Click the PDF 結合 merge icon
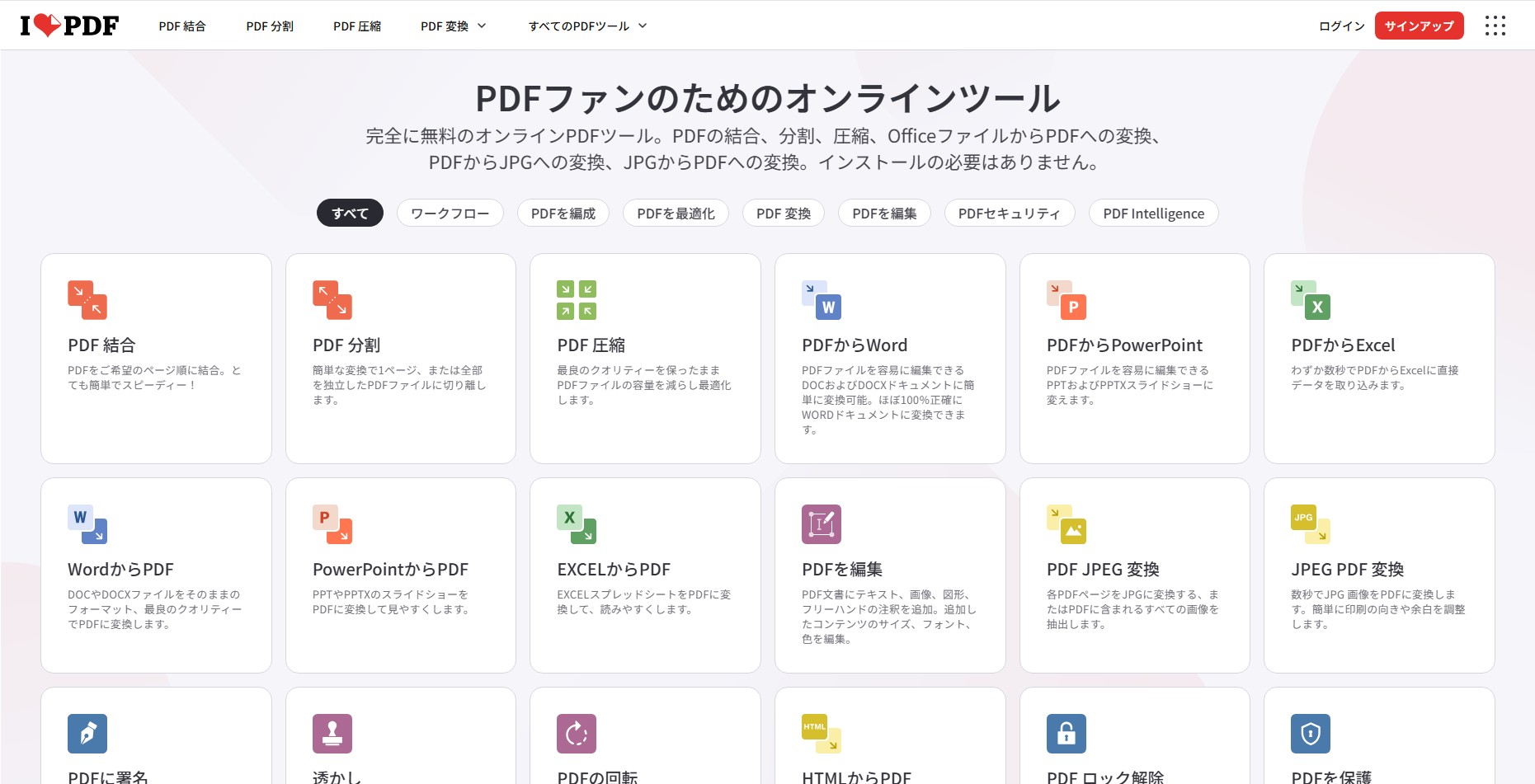 point(87,300)
